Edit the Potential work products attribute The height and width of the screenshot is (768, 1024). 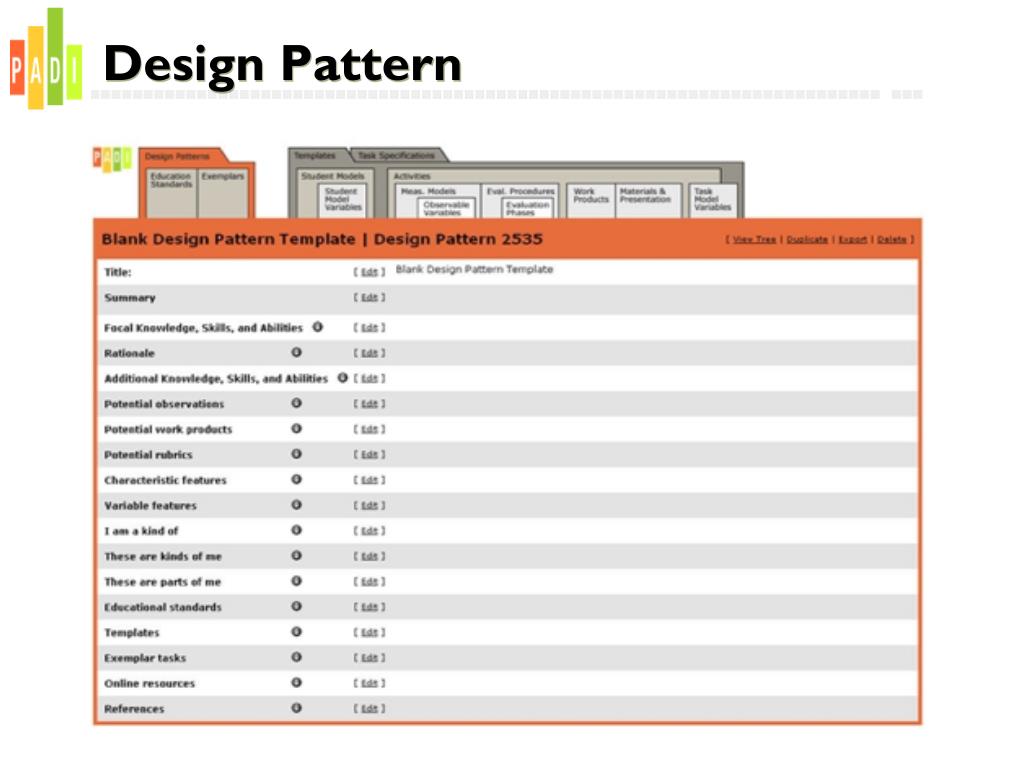click(370, 430)
